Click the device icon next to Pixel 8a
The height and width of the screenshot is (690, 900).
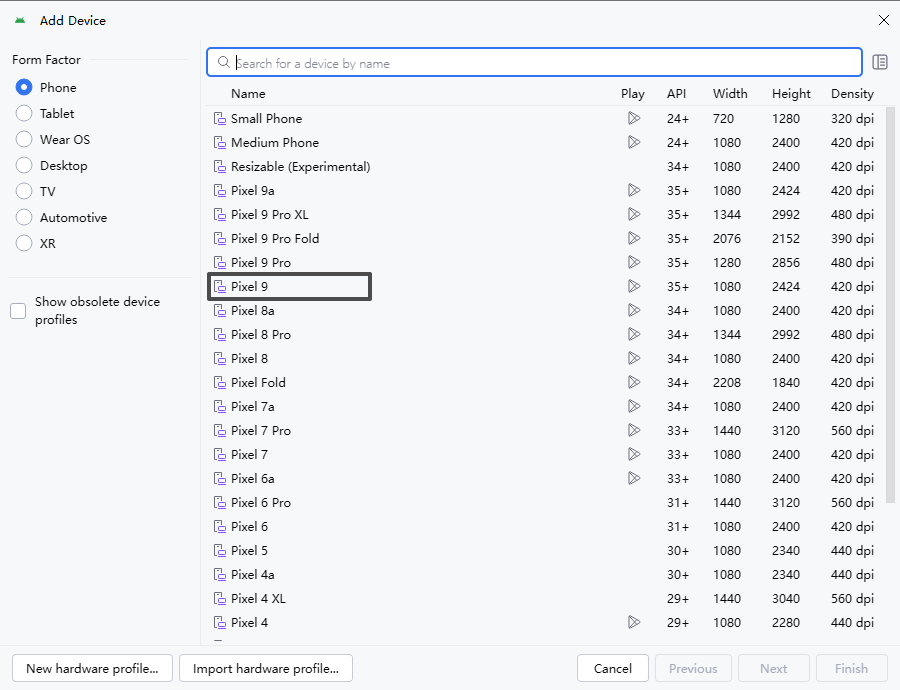(220, 311)
